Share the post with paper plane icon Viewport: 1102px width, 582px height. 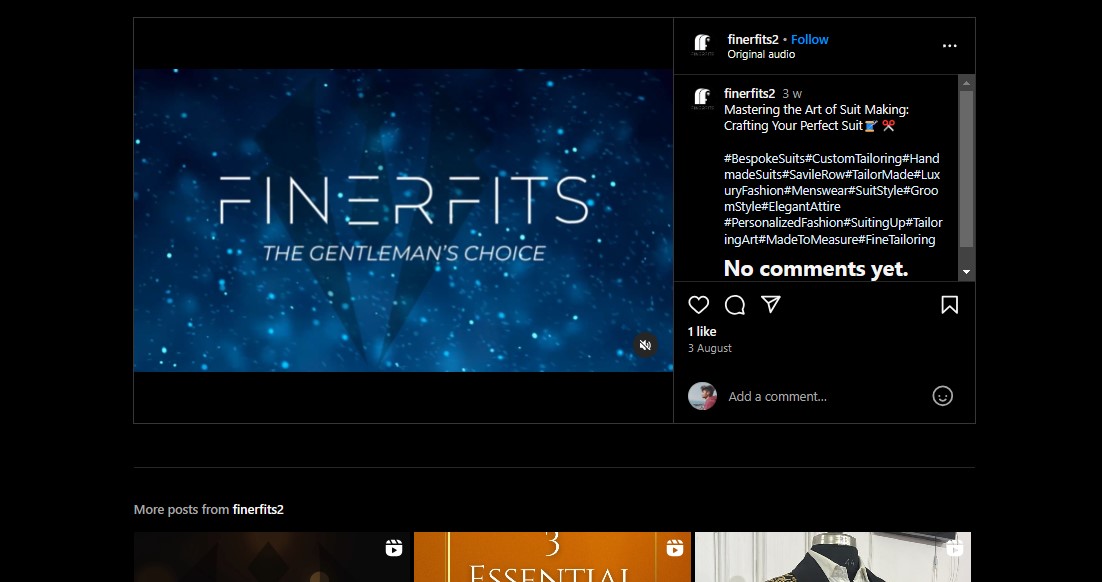point(771,304)
